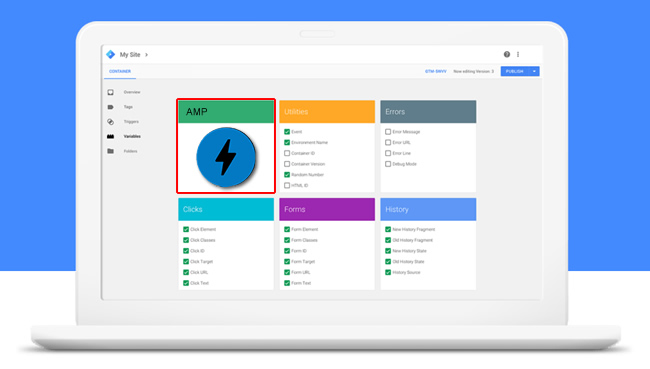Screen dimensions: 650x369
Task: Click Now editing Version 3 text
Action: [x=473, y=71]
